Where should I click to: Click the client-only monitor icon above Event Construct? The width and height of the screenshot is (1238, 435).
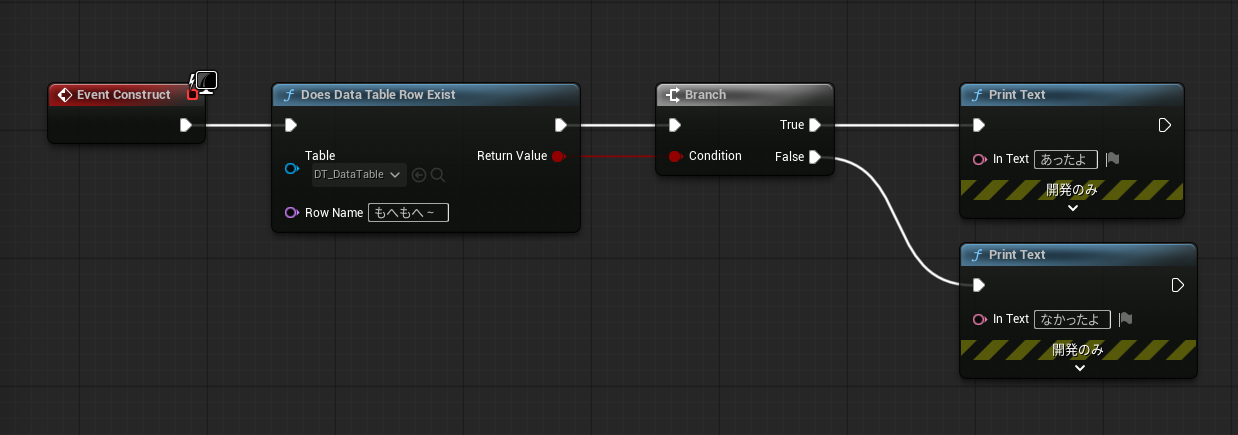click(207, 83)
